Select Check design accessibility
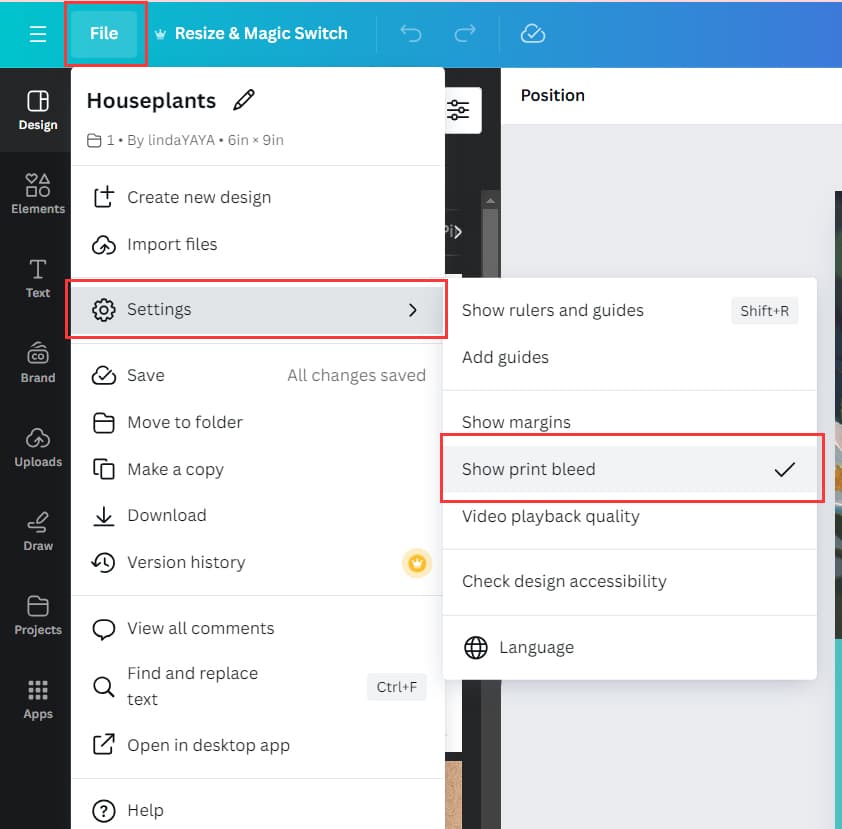Image resolution: width=842 pixels, height=829 pixels. [x=630, y=581]
